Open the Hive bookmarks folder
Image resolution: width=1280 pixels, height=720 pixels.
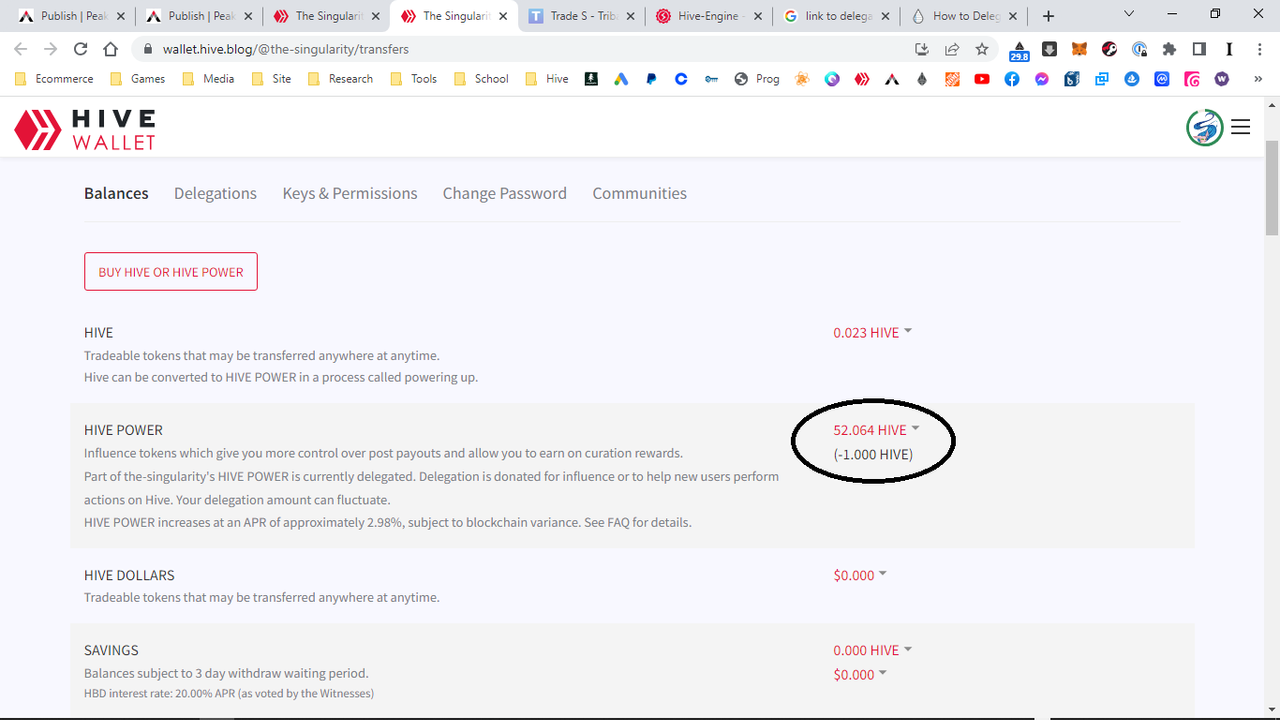coord(546,79)
